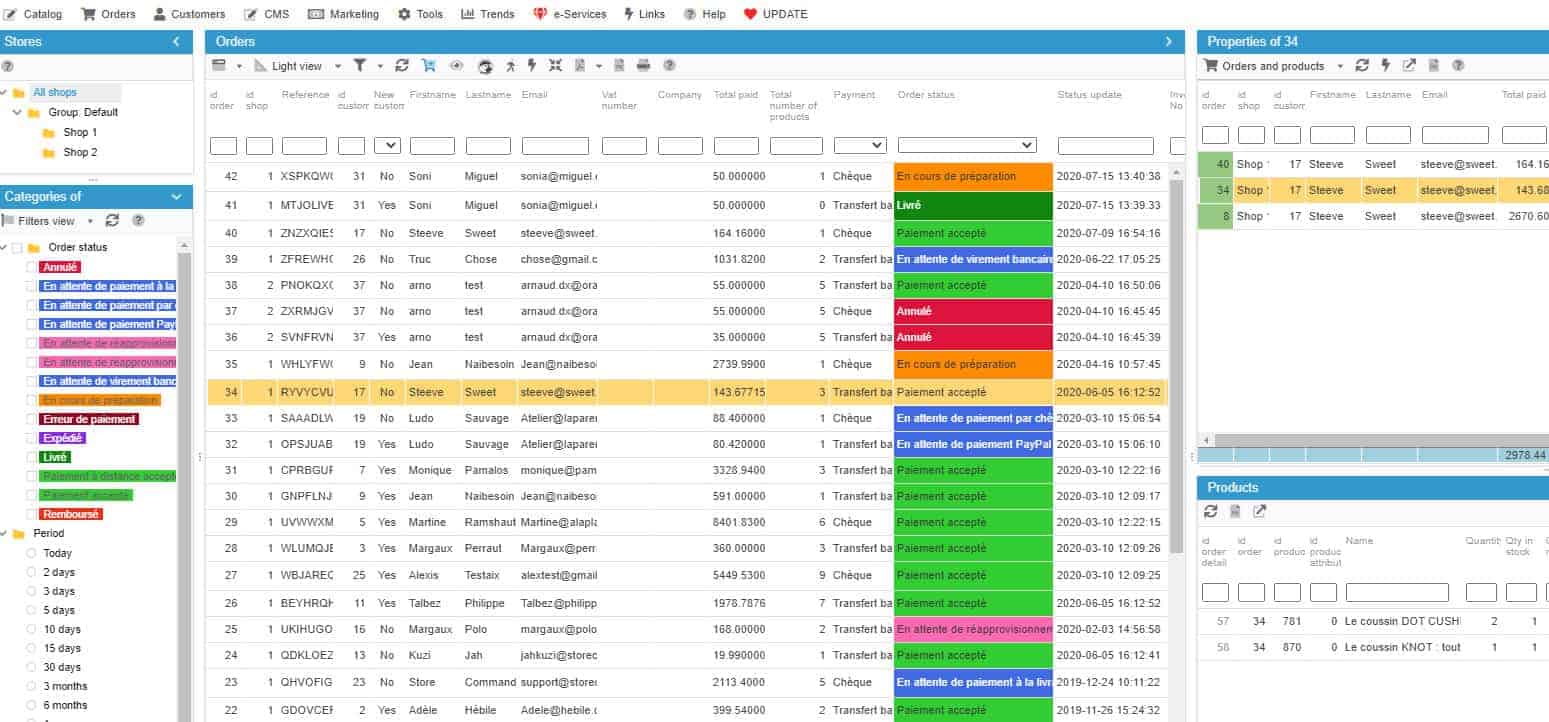This screenshot has width=1549, height=722.
Task: Collapse the Group: Default tree node
Action: [17, 112]
